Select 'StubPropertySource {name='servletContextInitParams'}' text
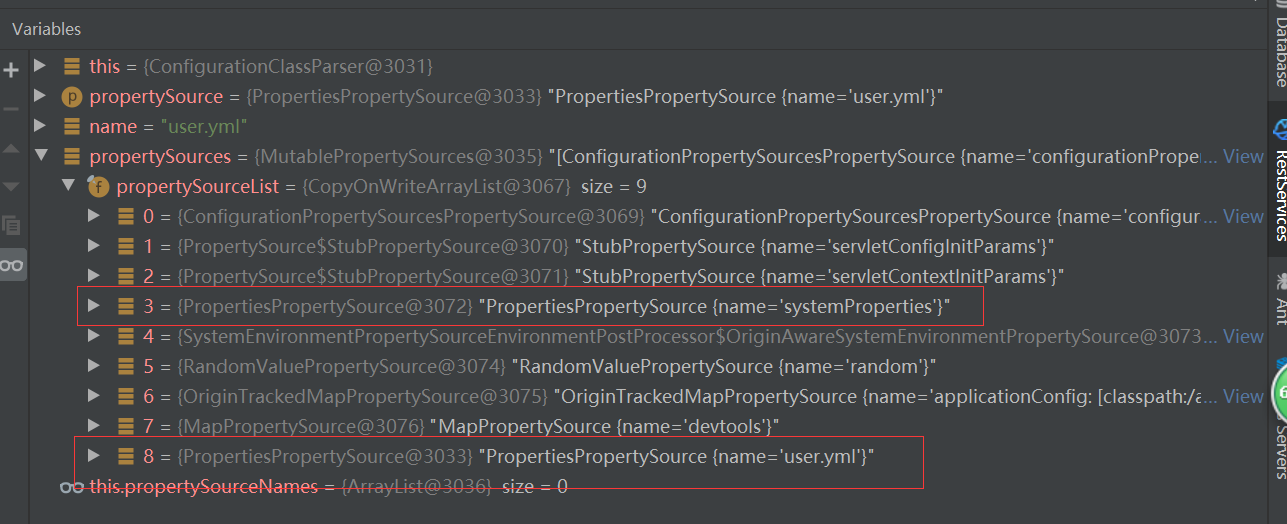This screenshot has height=524, width=1287. pos(819,276)
